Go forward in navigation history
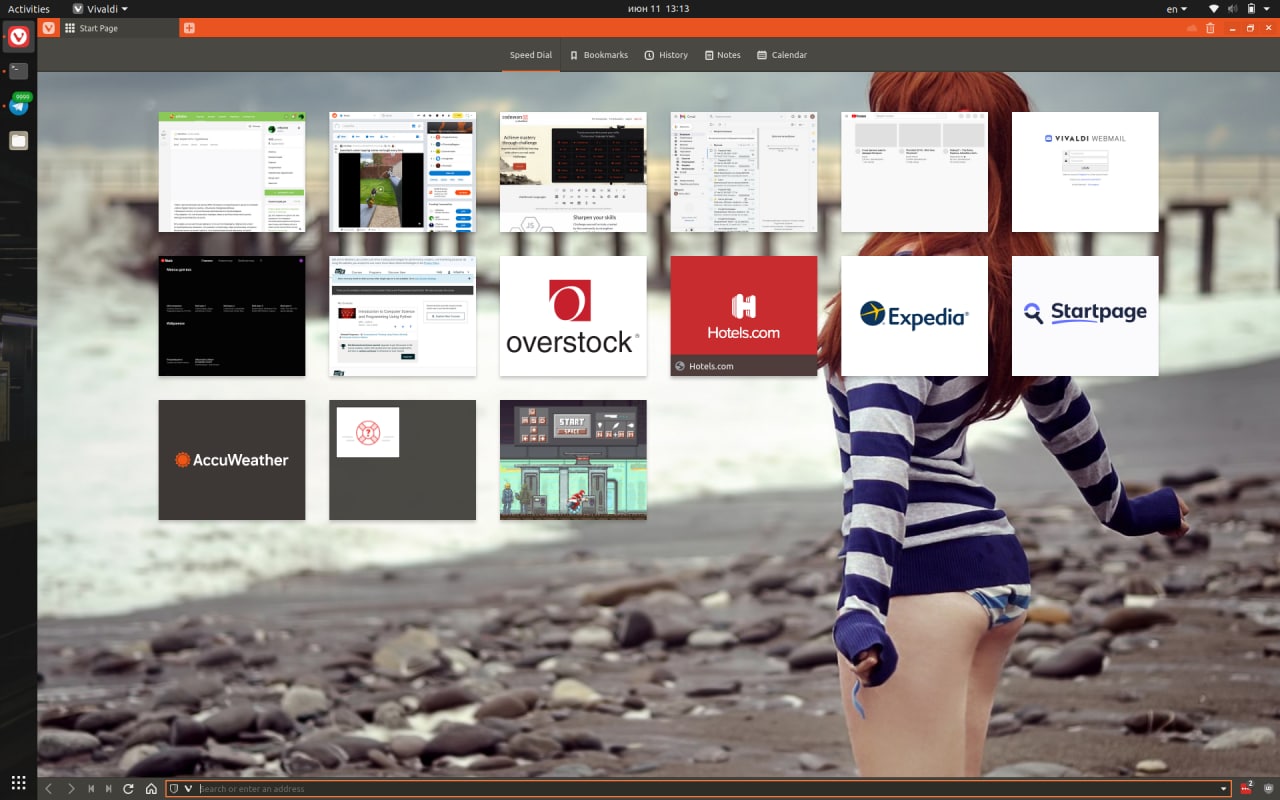Screen dimensions: 1280x800 pos(71,789)
